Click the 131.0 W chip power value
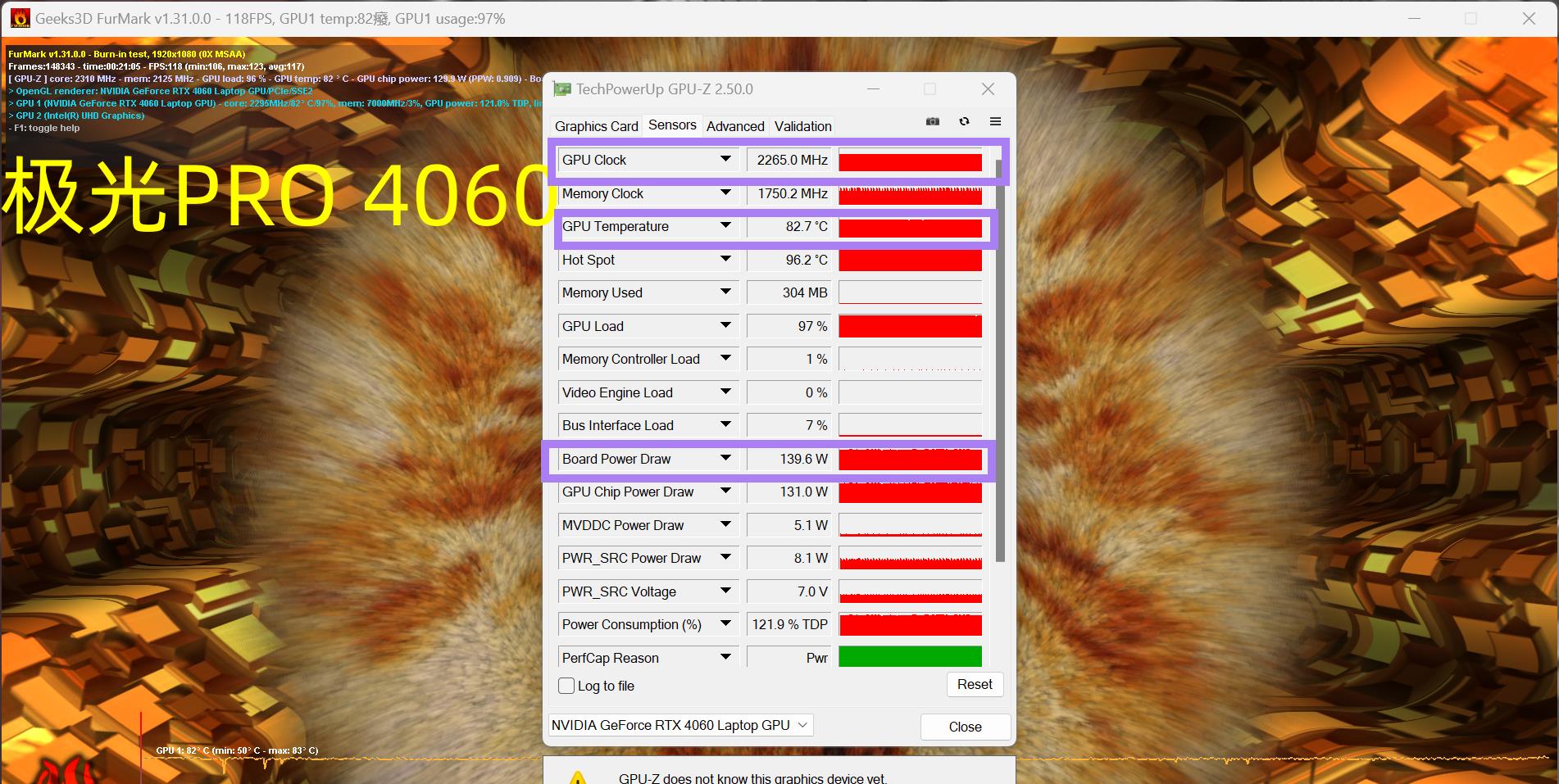Image resolution: width=1559 pixels, height=784 pixels. [789, 492]
